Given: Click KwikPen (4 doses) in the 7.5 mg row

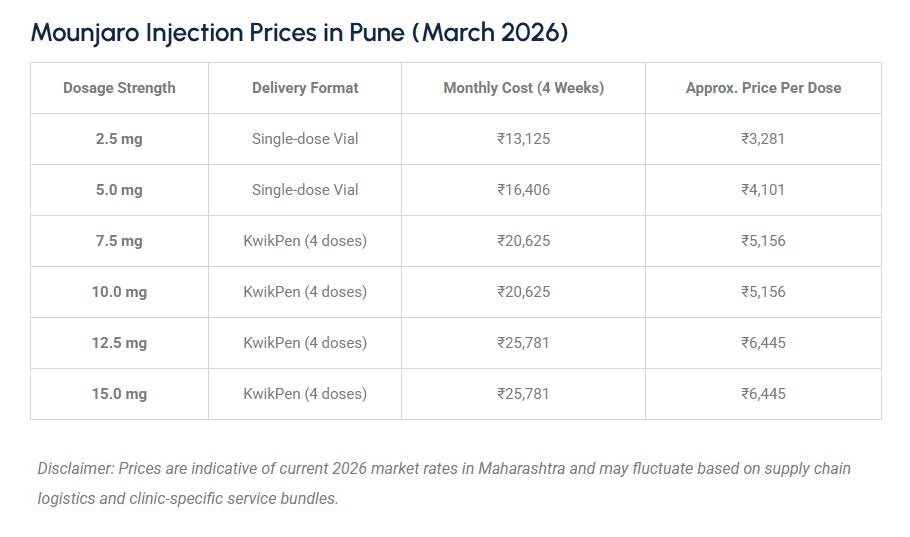Looking at the screenshot, I should click(305, 241).
